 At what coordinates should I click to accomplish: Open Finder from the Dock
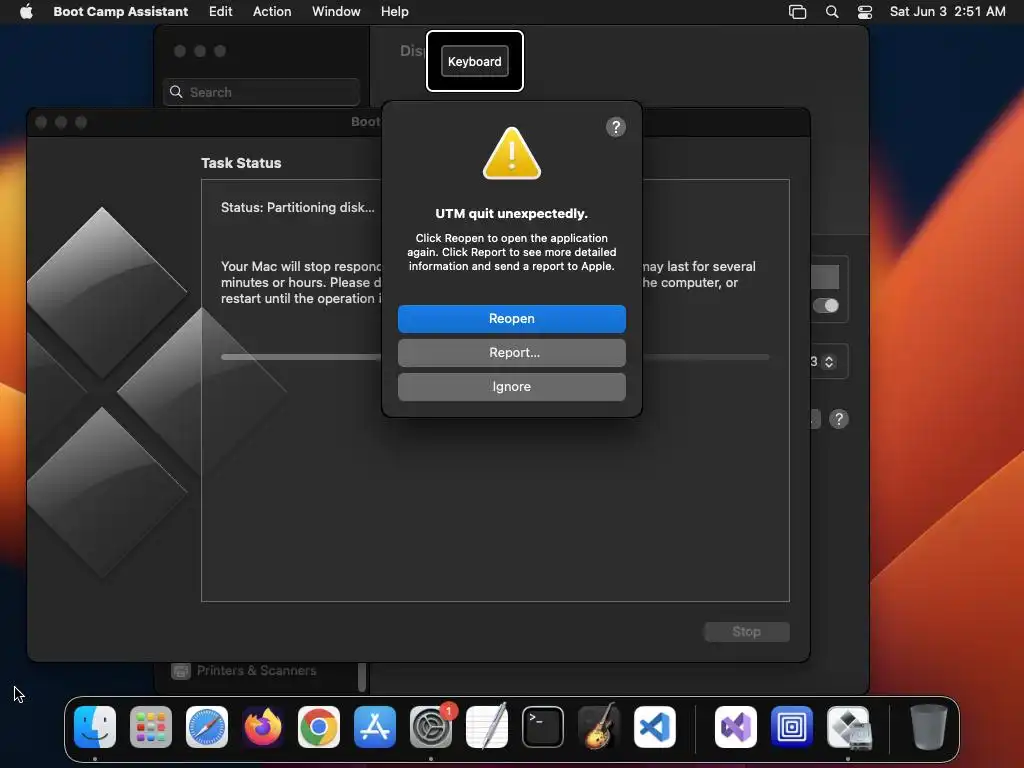tap(95, 727)
